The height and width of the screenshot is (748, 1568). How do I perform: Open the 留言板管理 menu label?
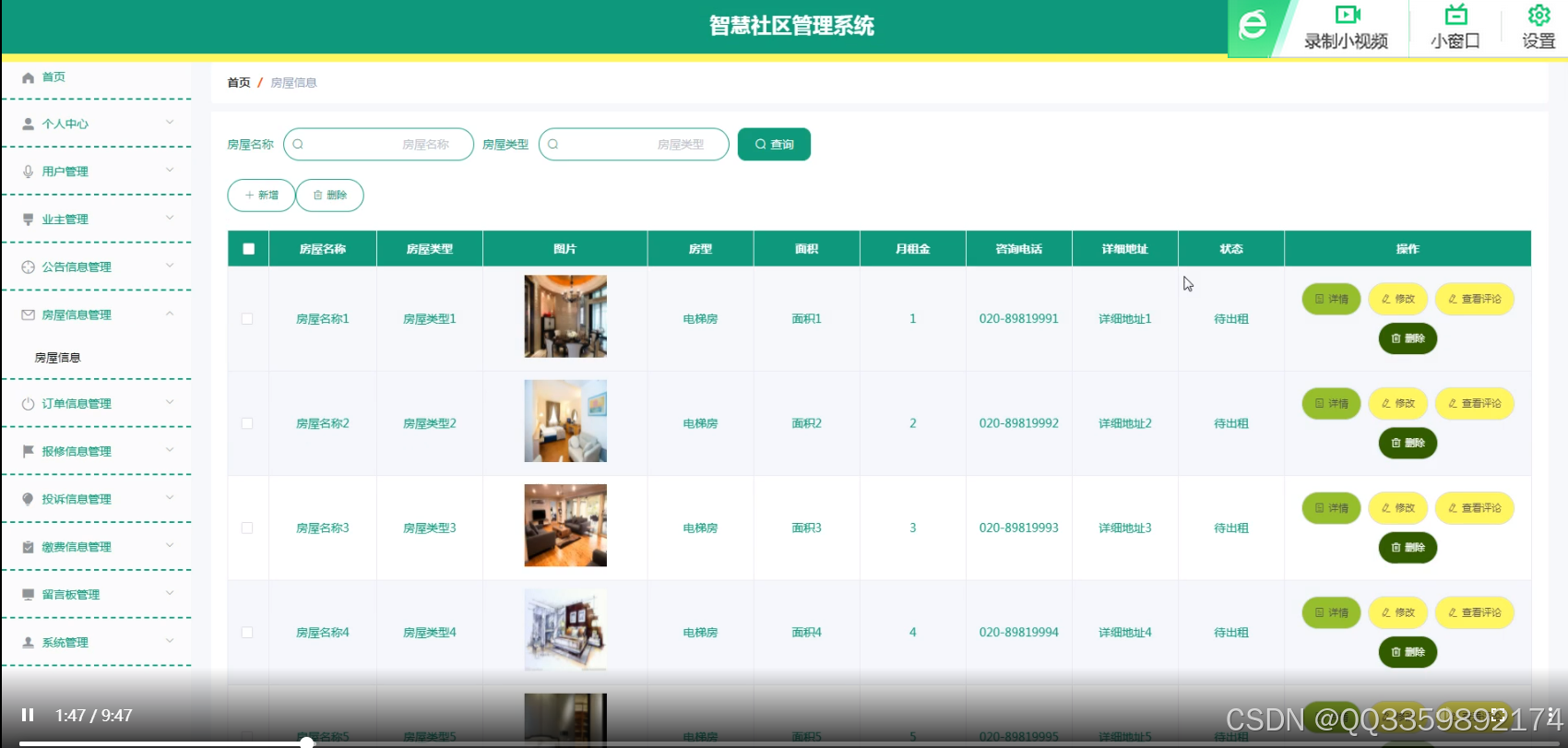click(71, 595)
